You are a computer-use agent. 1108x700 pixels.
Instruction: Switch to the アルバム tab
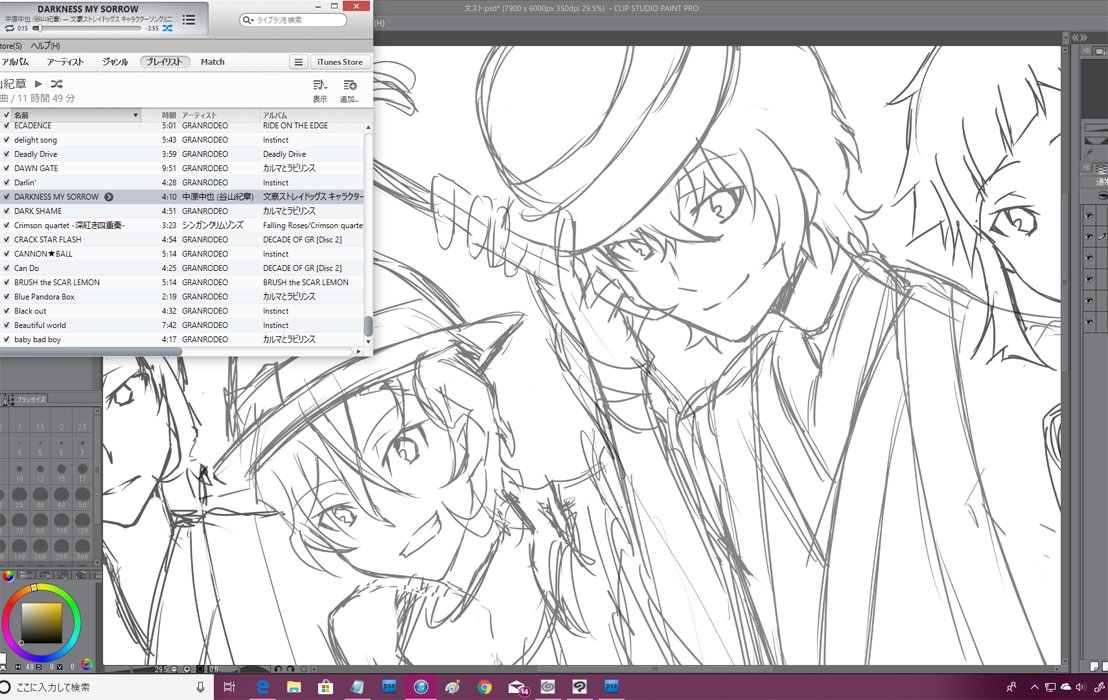15,62
